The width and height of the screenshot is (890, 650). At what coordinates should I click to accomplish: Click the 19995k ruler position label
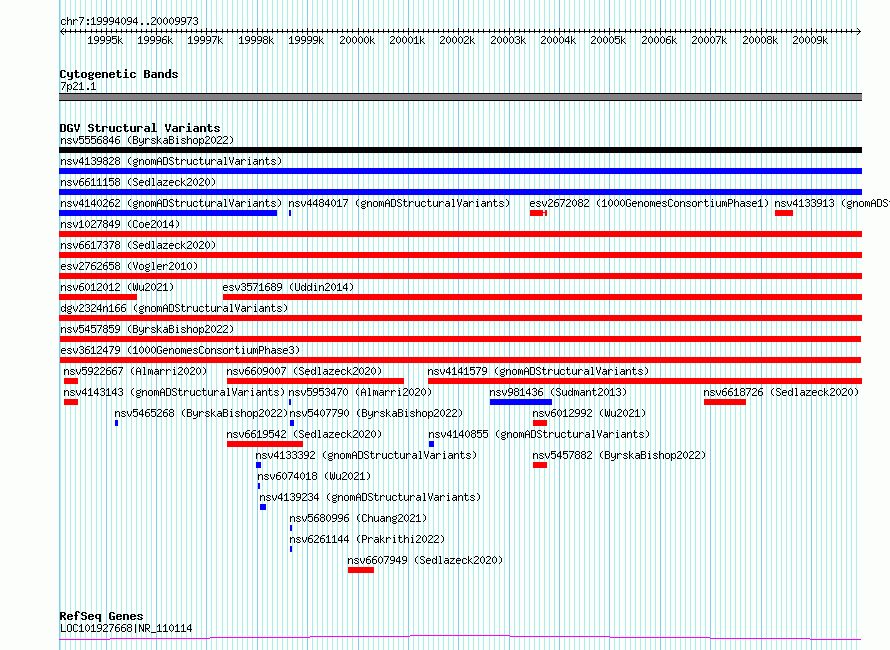[105, 41]
